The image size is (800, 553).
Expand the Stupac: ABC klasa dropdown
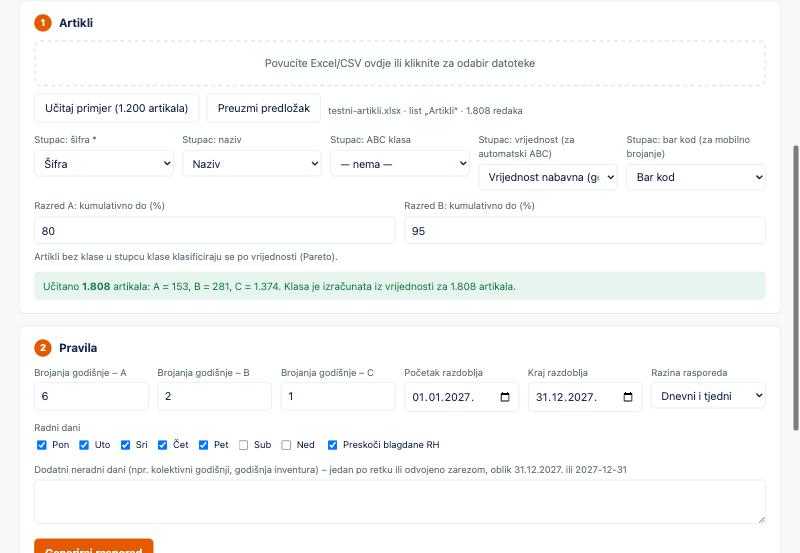click(399, 164)
